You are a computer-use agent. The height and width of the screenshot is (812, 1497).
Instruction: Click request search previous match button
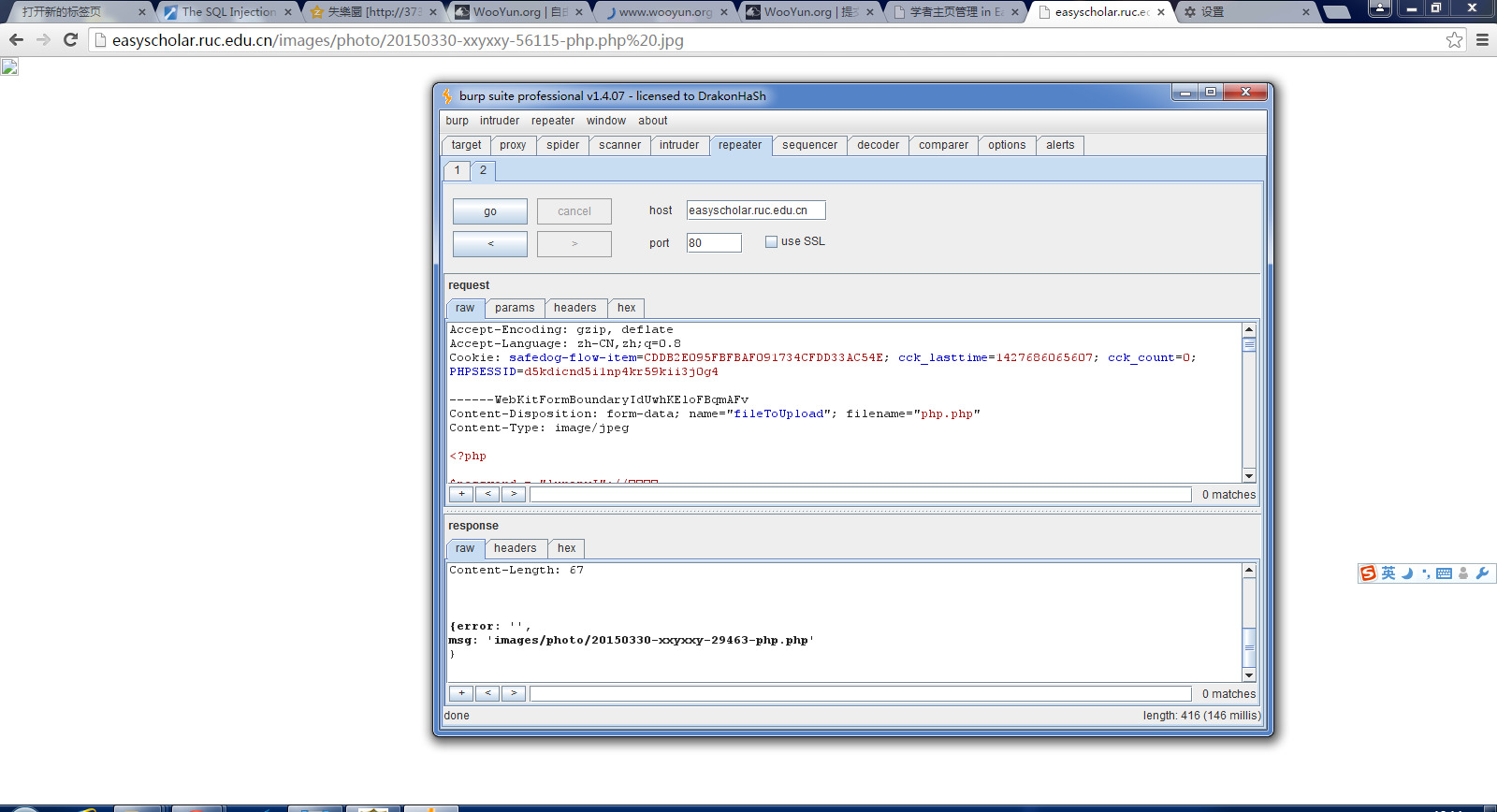coord(487,494)
